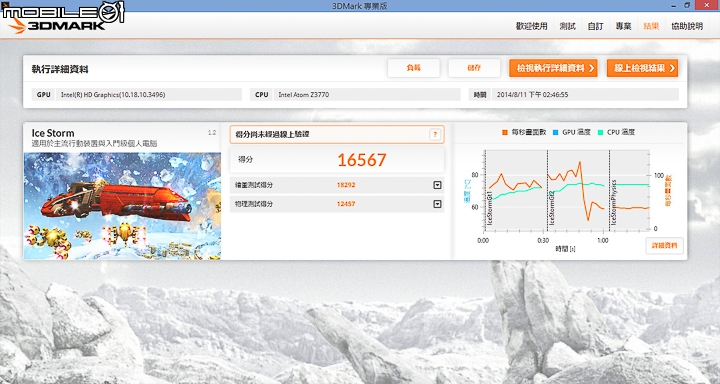Screen dimensions: 720x384
Task: Click the 3DMark logo in header
Action: [x=57, y=25]
